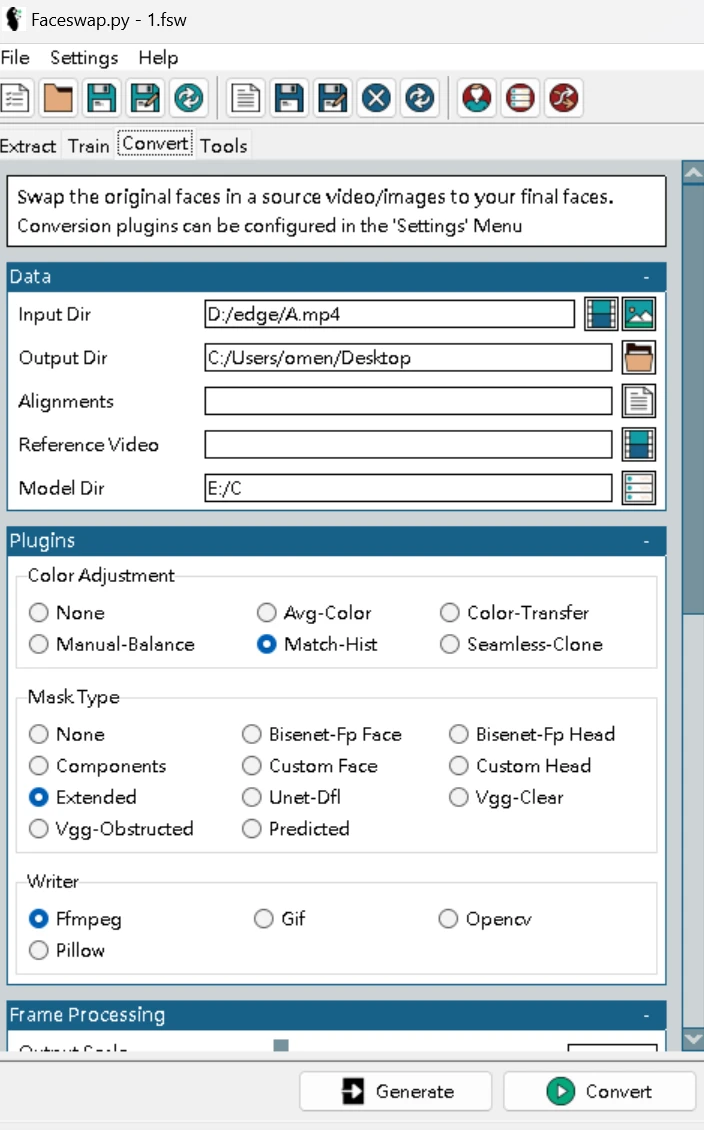This screenshot has width=704, height=1130.
Task: Click the Input Dir image folder browse icon
Action: point(639,314)
